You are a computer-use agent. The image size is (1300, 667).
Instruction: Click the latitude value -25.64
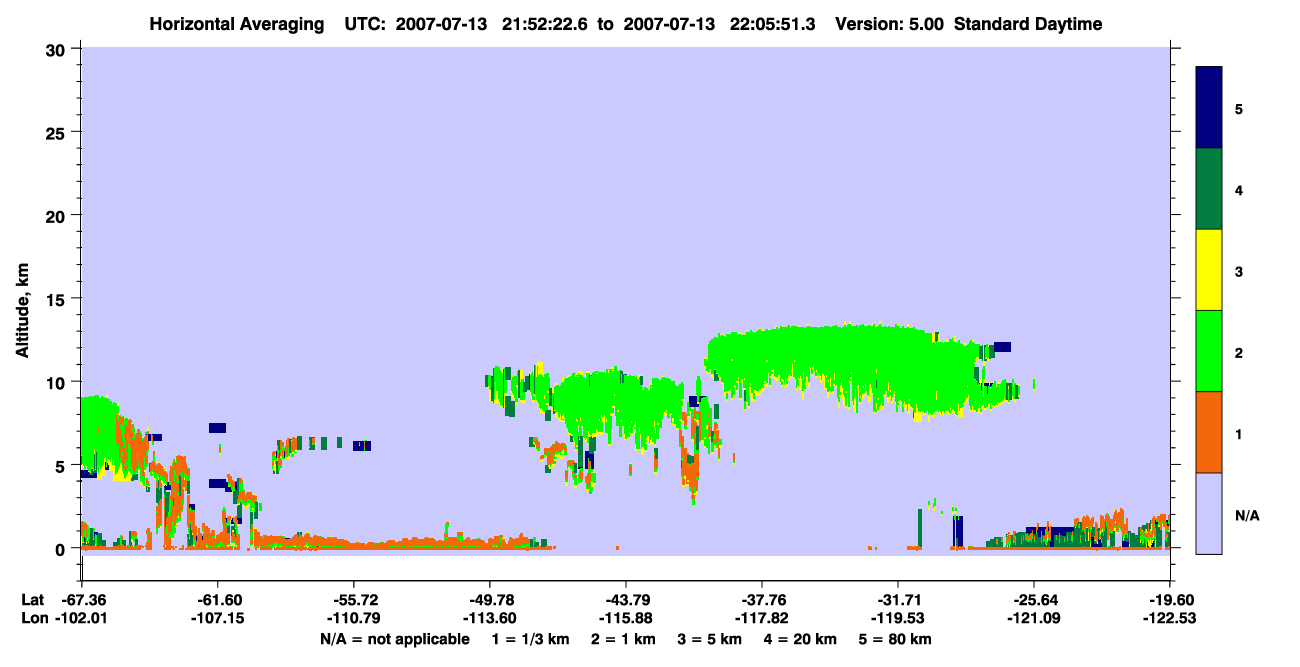(1034, 600)
